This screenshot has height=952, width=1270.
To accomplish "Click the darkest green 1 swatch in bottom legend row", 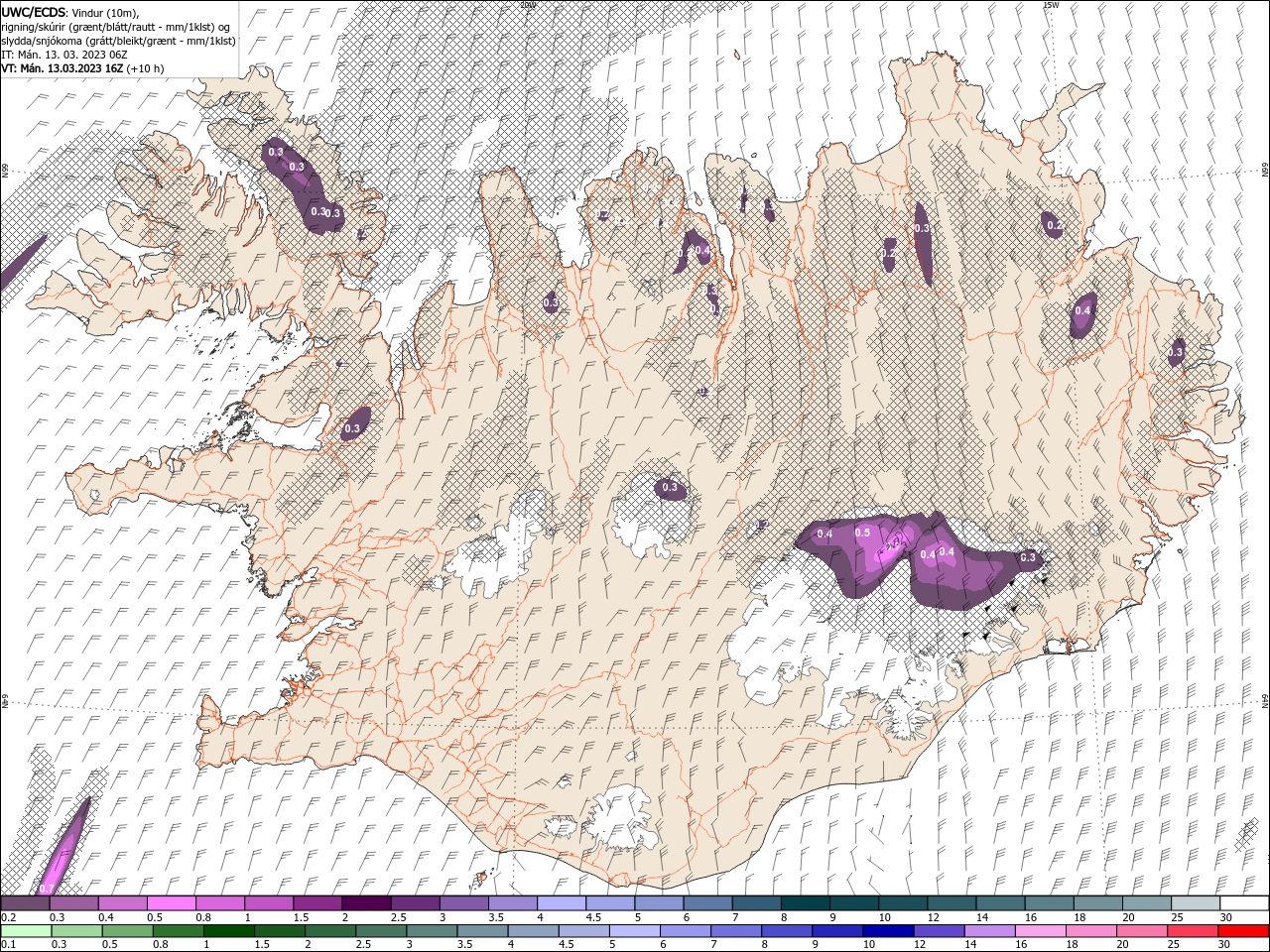I will pos(228,931).
